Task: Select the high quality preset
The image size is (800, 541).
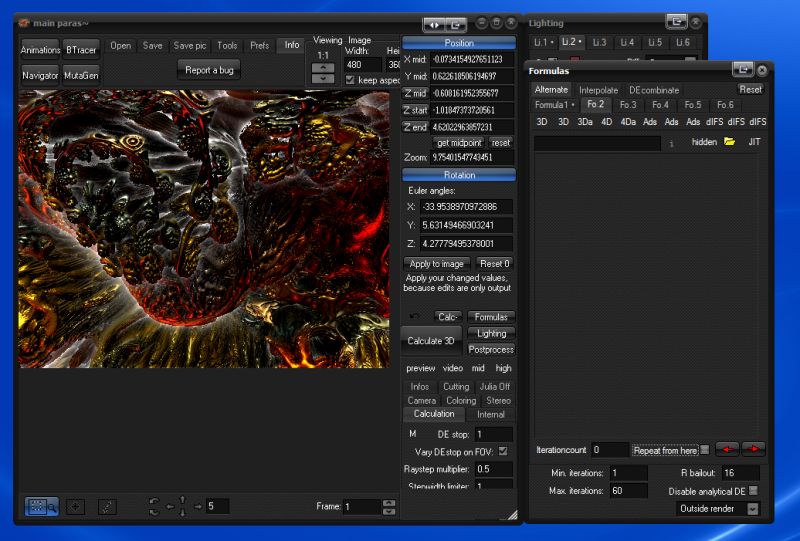Action: pos(503,368)
